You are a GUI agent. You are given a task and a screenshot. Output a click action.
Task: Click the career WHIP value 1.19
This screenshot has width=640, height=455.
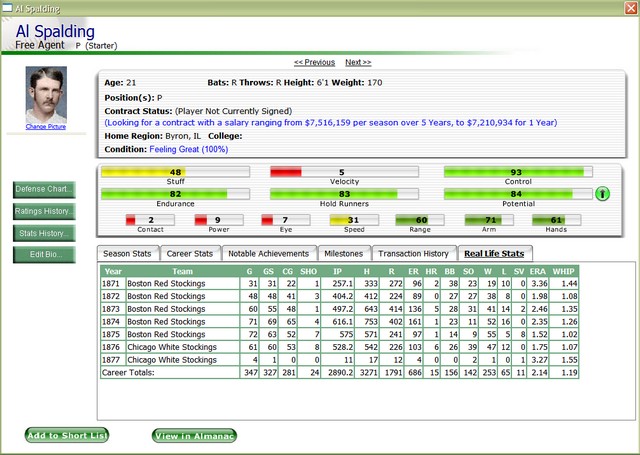click(569, 373)
